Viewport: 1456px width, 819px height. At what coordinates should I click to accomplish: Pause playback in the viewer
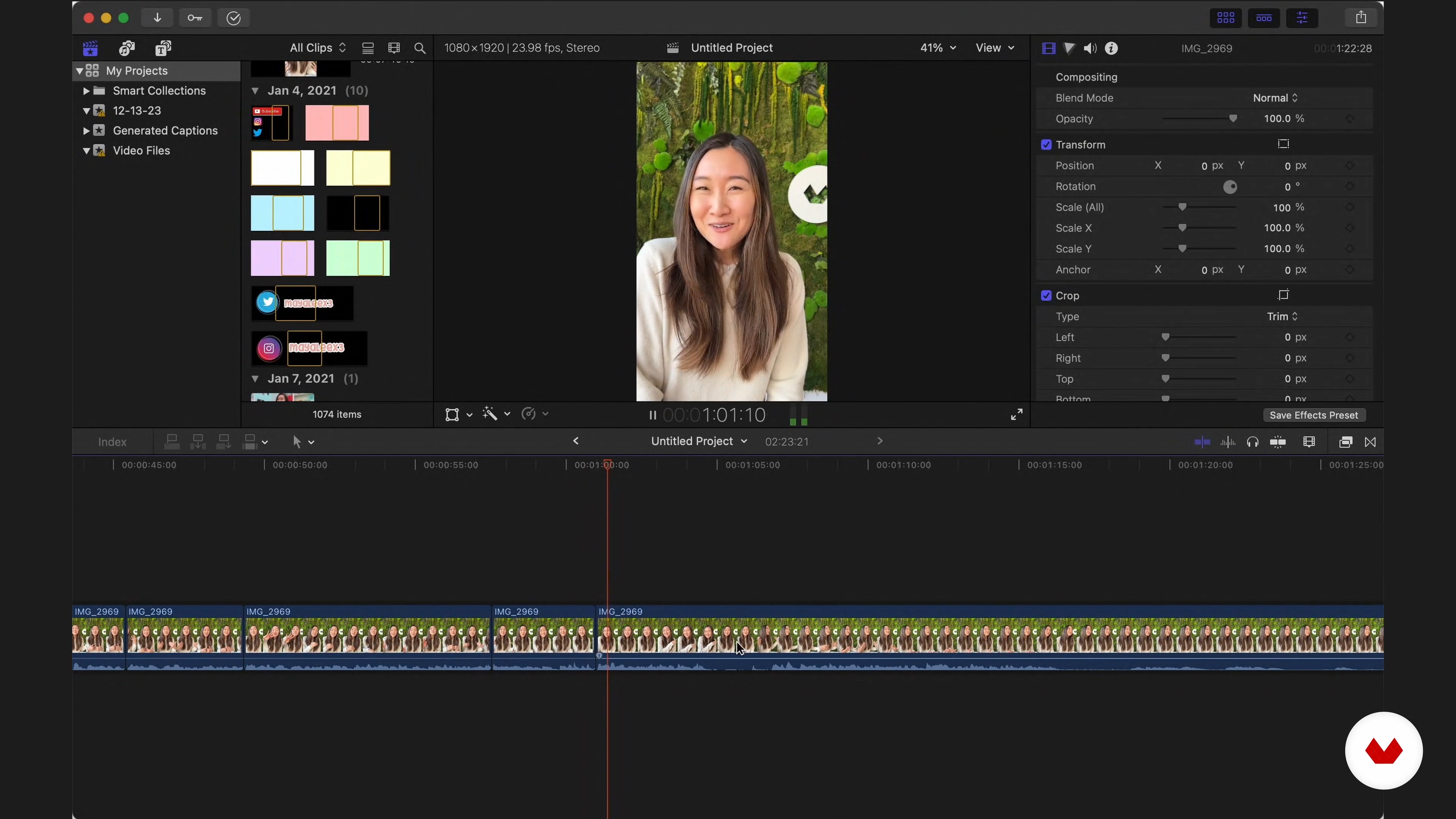coord(652,416)
